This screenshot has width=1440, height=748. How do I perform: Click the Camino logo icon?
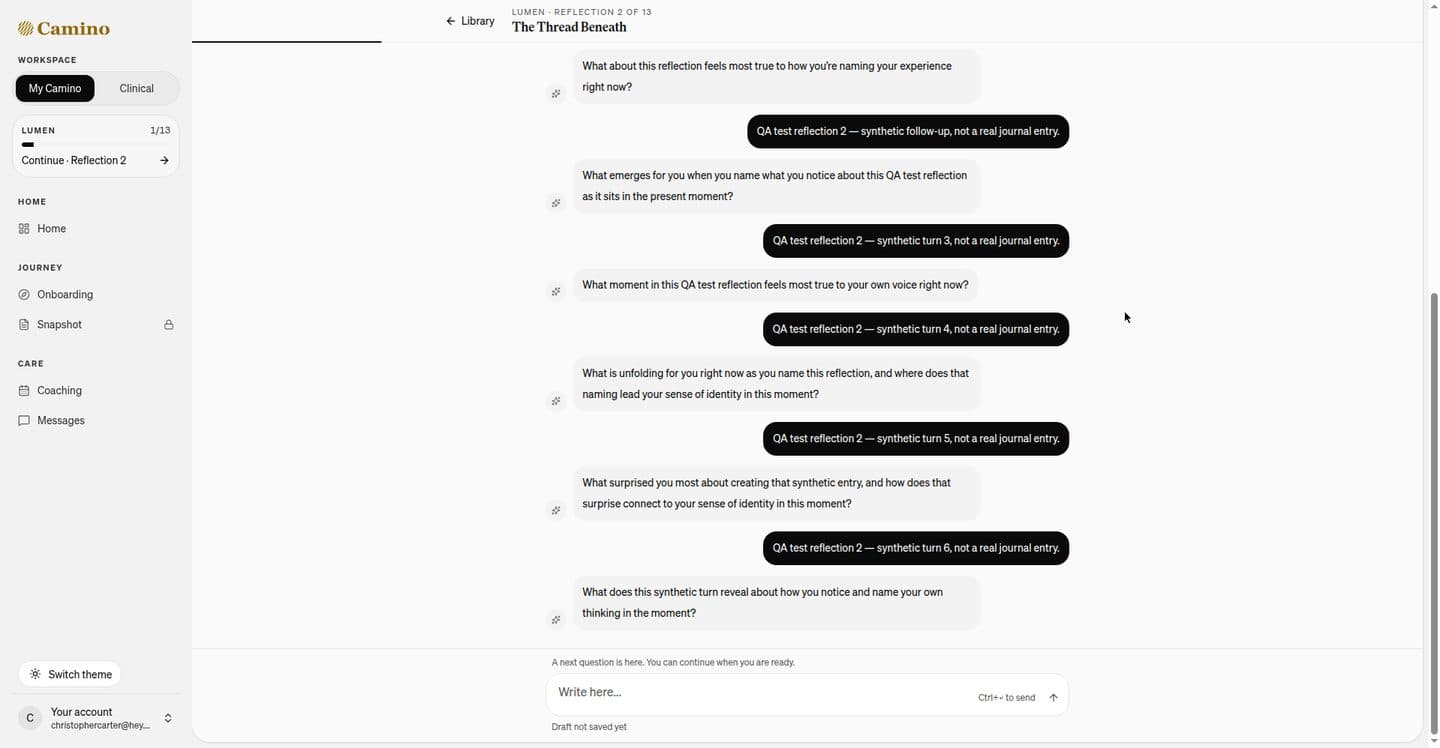(x=25, y=28)
